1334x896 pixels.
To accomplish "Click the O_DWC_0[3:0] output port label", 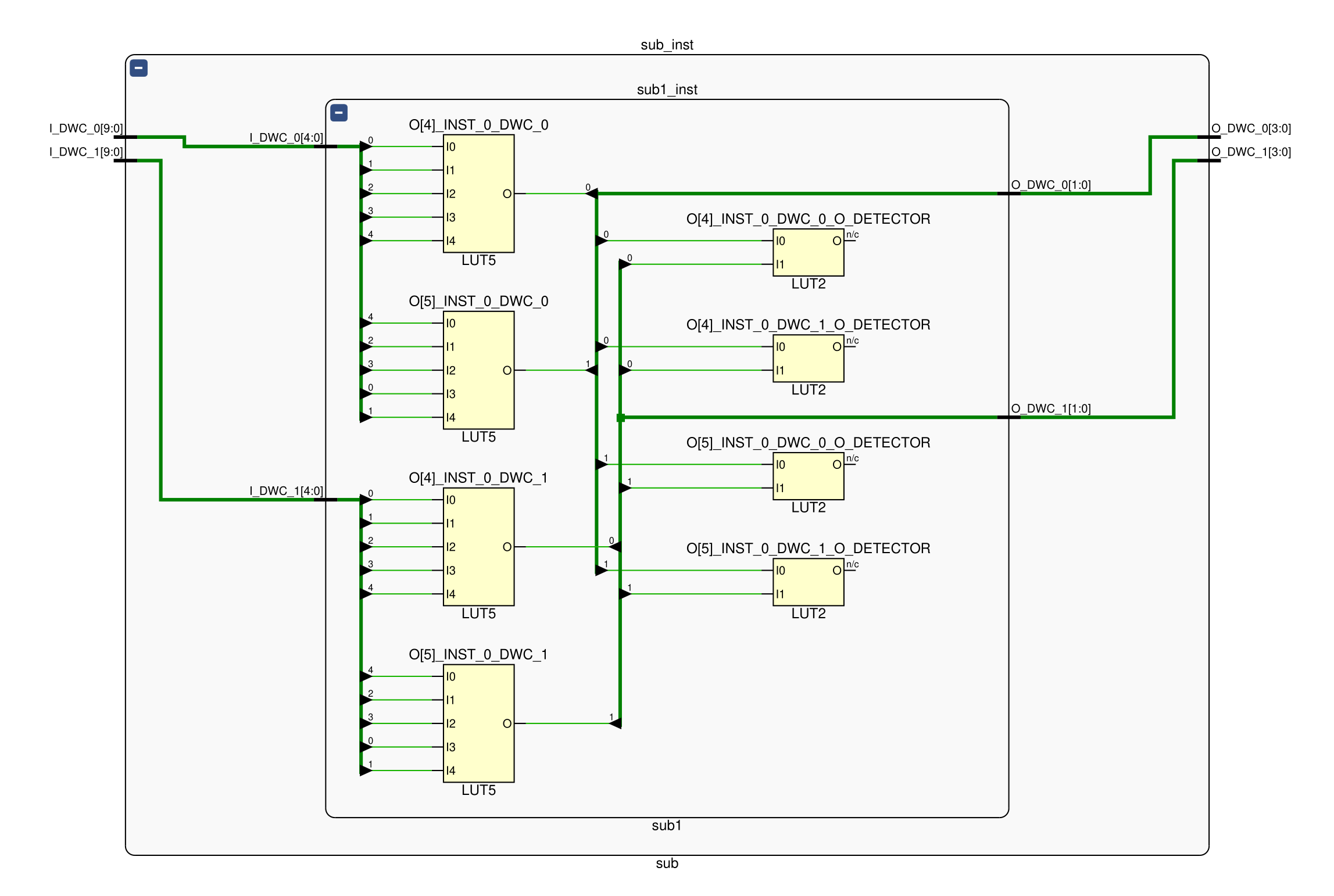I will [1251, 128].
